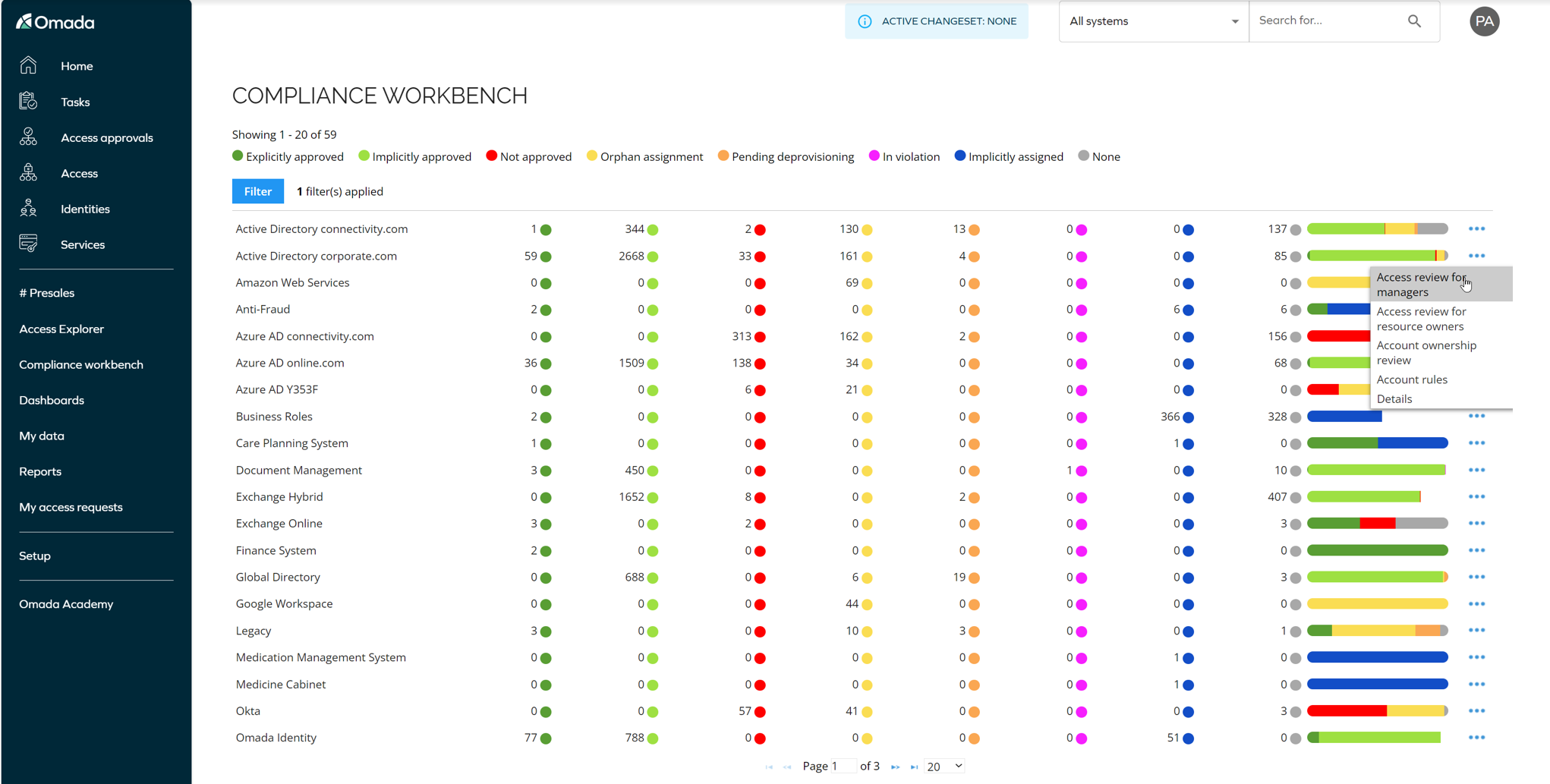Click the active changeset info icon

[x=865, y=21]
